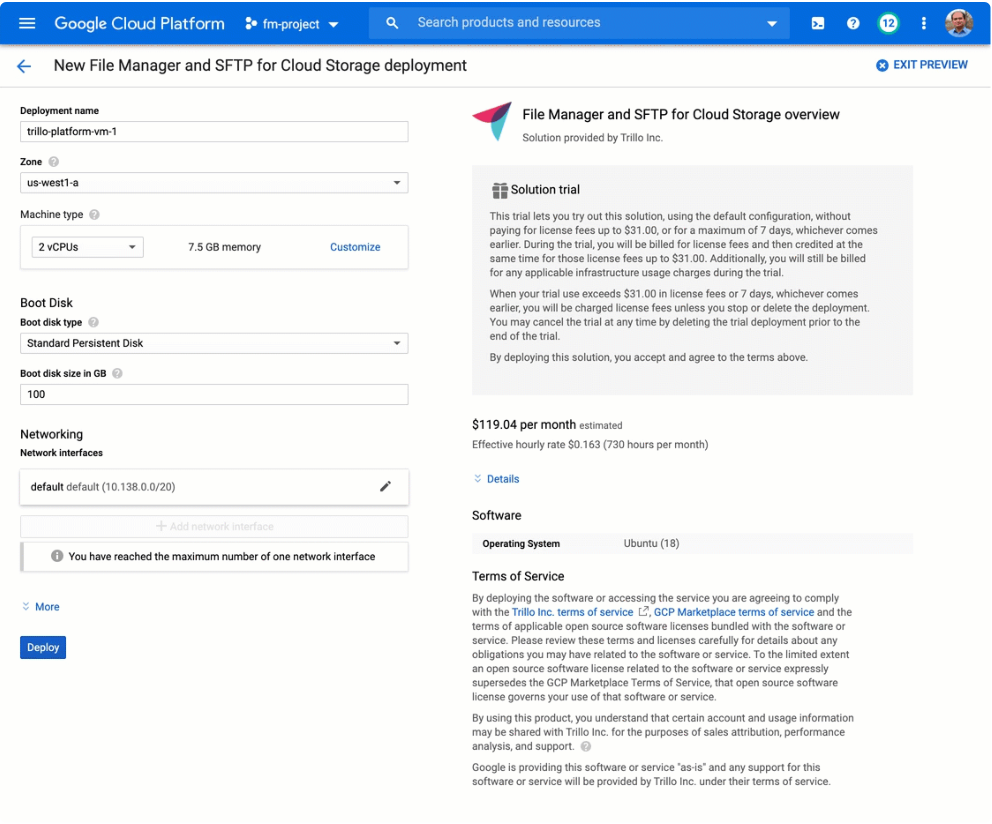Open the Zone us-west1-a dropdown
Screen dimensions: 992x824
(214, 183)
